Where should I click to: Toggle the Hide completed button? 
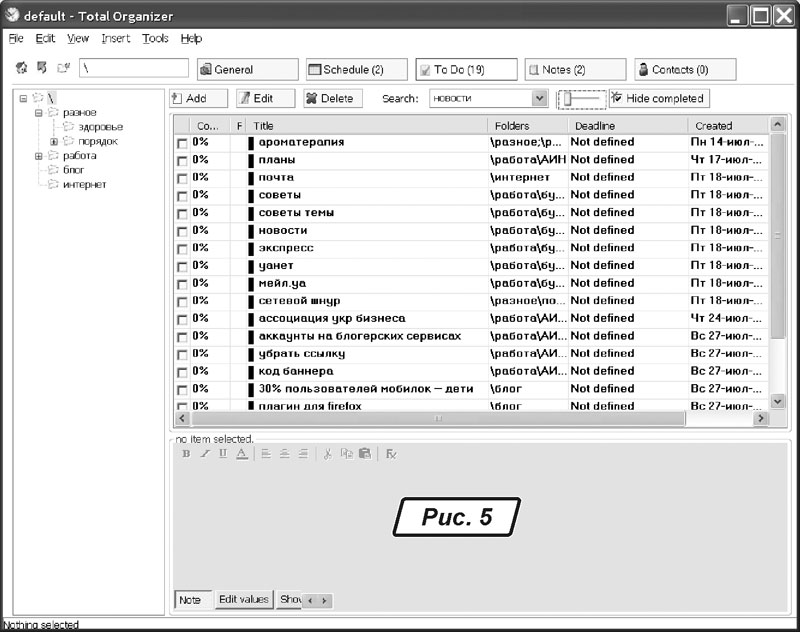[659, 98]
